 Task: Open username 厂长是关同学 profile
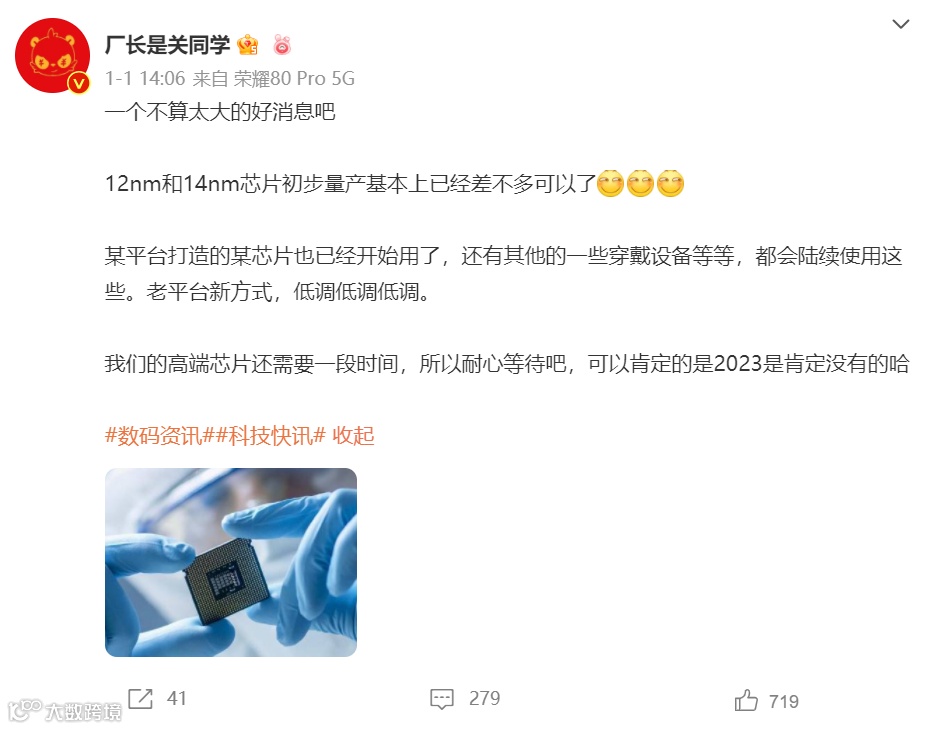click(167, 45)
